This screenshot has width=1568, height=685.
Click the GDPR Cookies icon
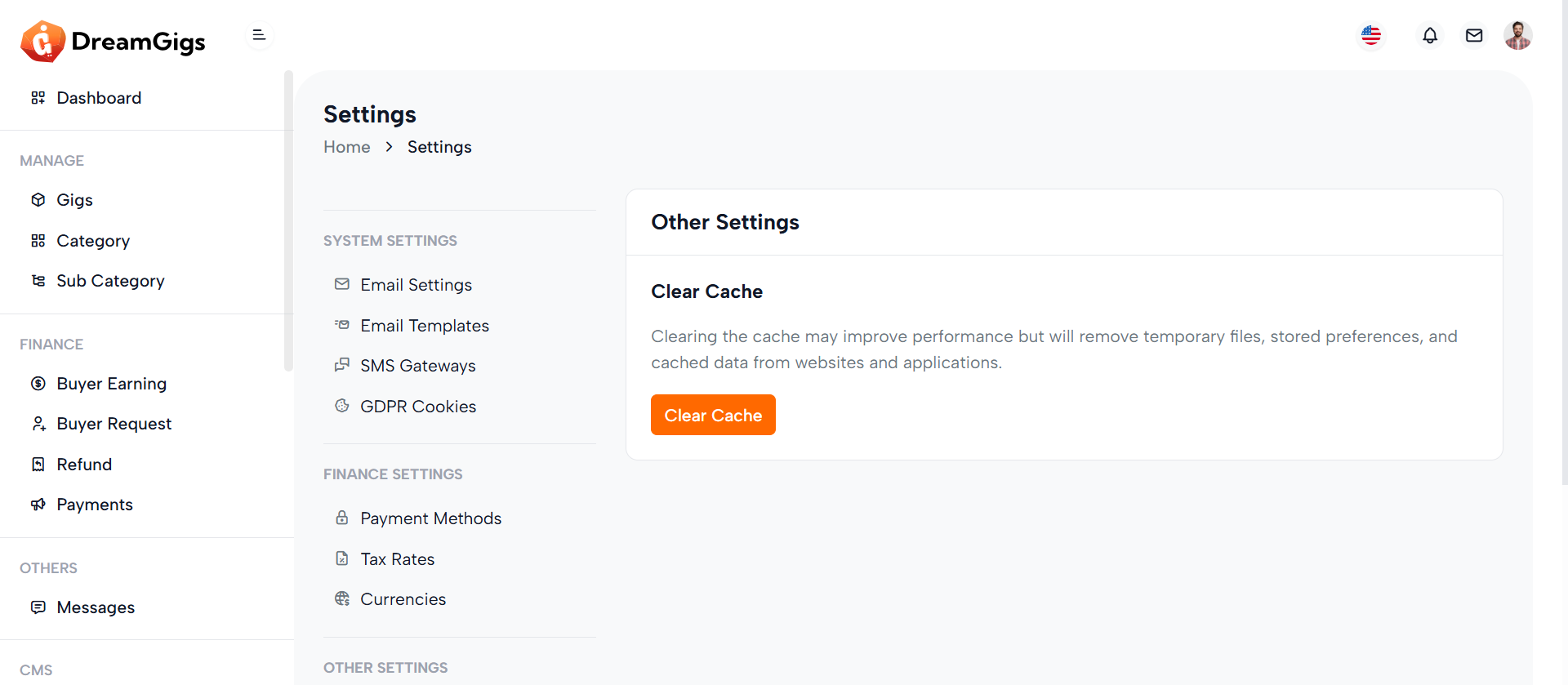pyautogui.click(x=342, y=406)
